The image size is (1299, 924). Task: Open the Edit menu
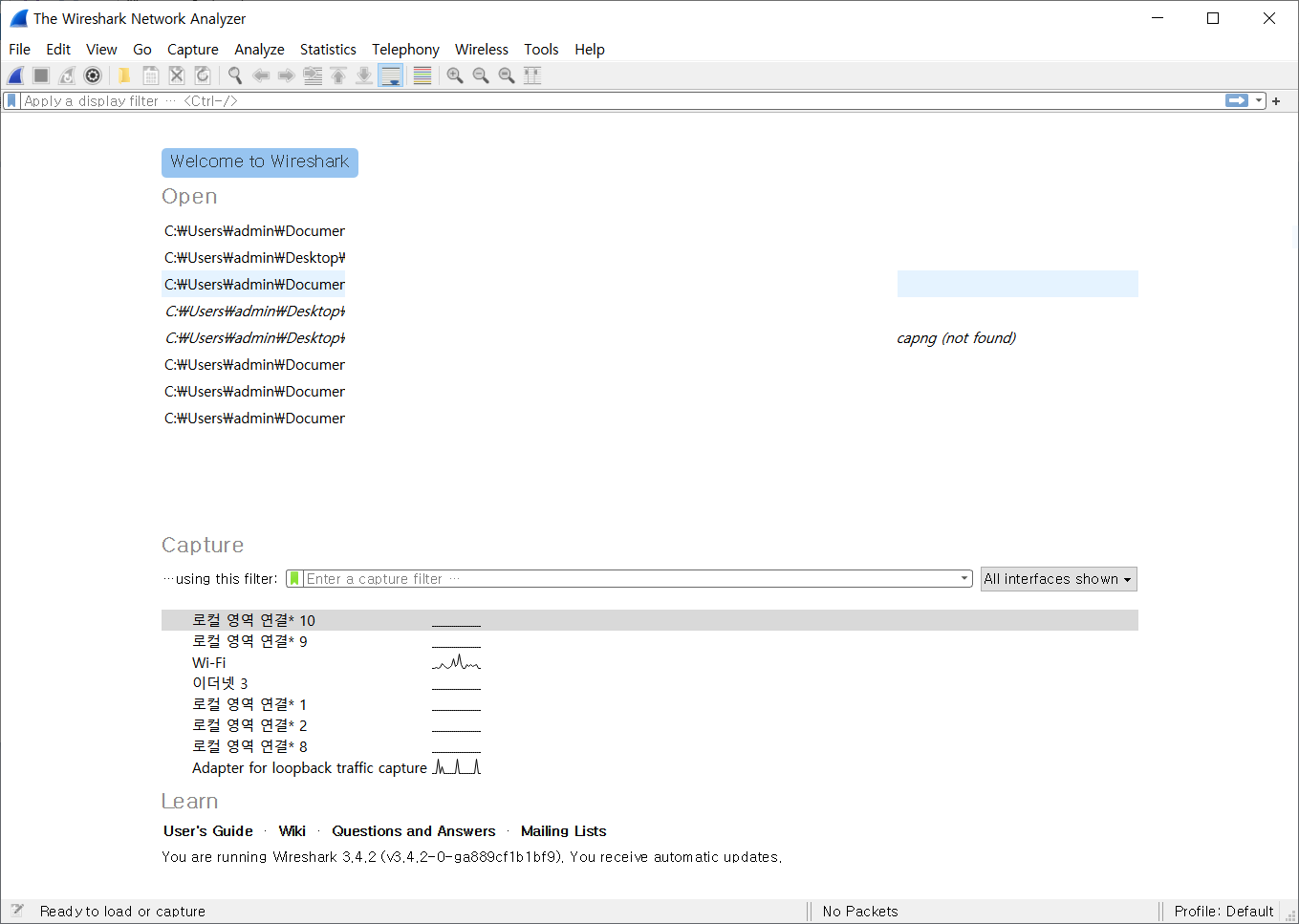click(x=58, y=50)
